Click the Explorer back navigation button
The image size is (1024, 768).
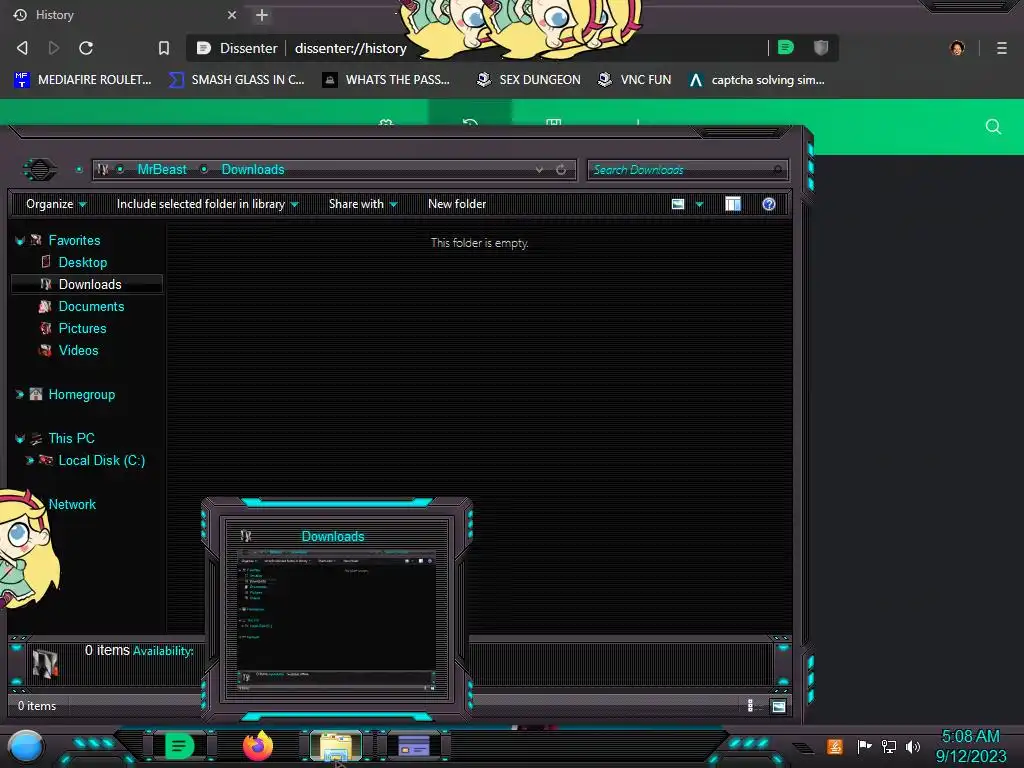tap(39, 170)
